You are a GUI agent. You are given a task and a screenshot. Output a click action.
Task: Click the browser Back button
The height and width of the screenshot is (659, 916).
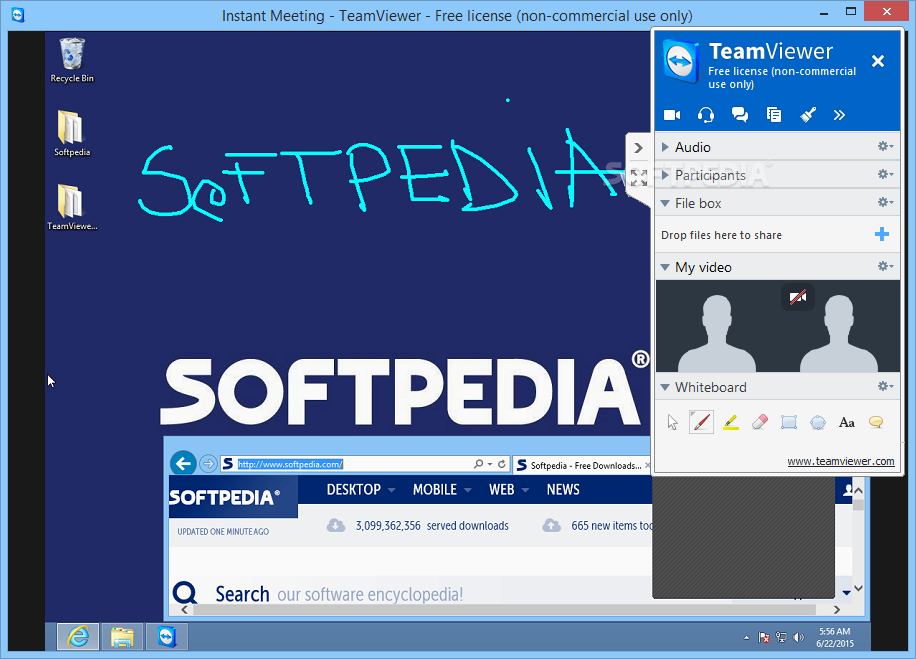[x=183, y=464]
